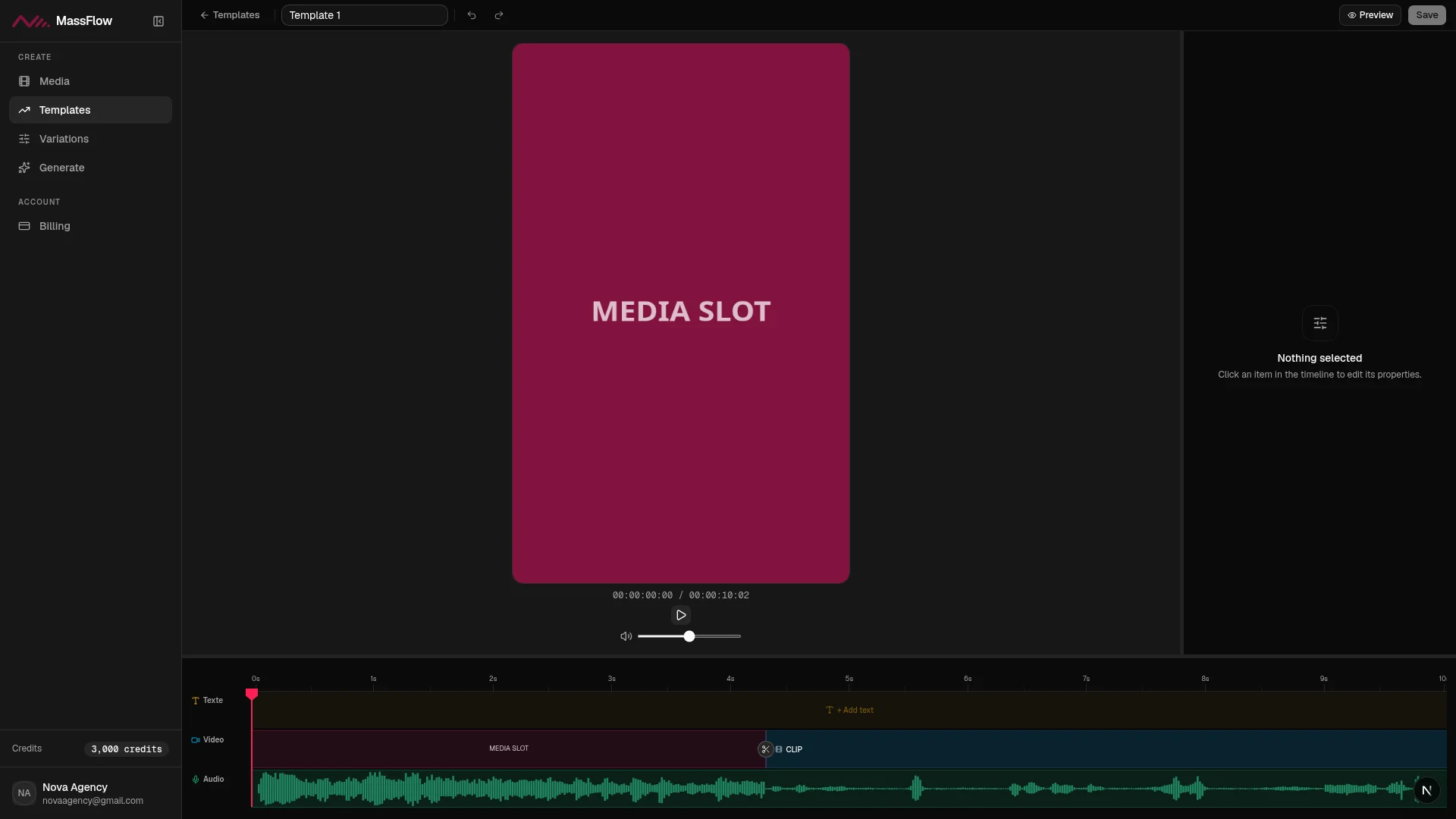The image size is (1456, 819).
Task: Click the scissors split icon
Action: click(x=765, y=749)
